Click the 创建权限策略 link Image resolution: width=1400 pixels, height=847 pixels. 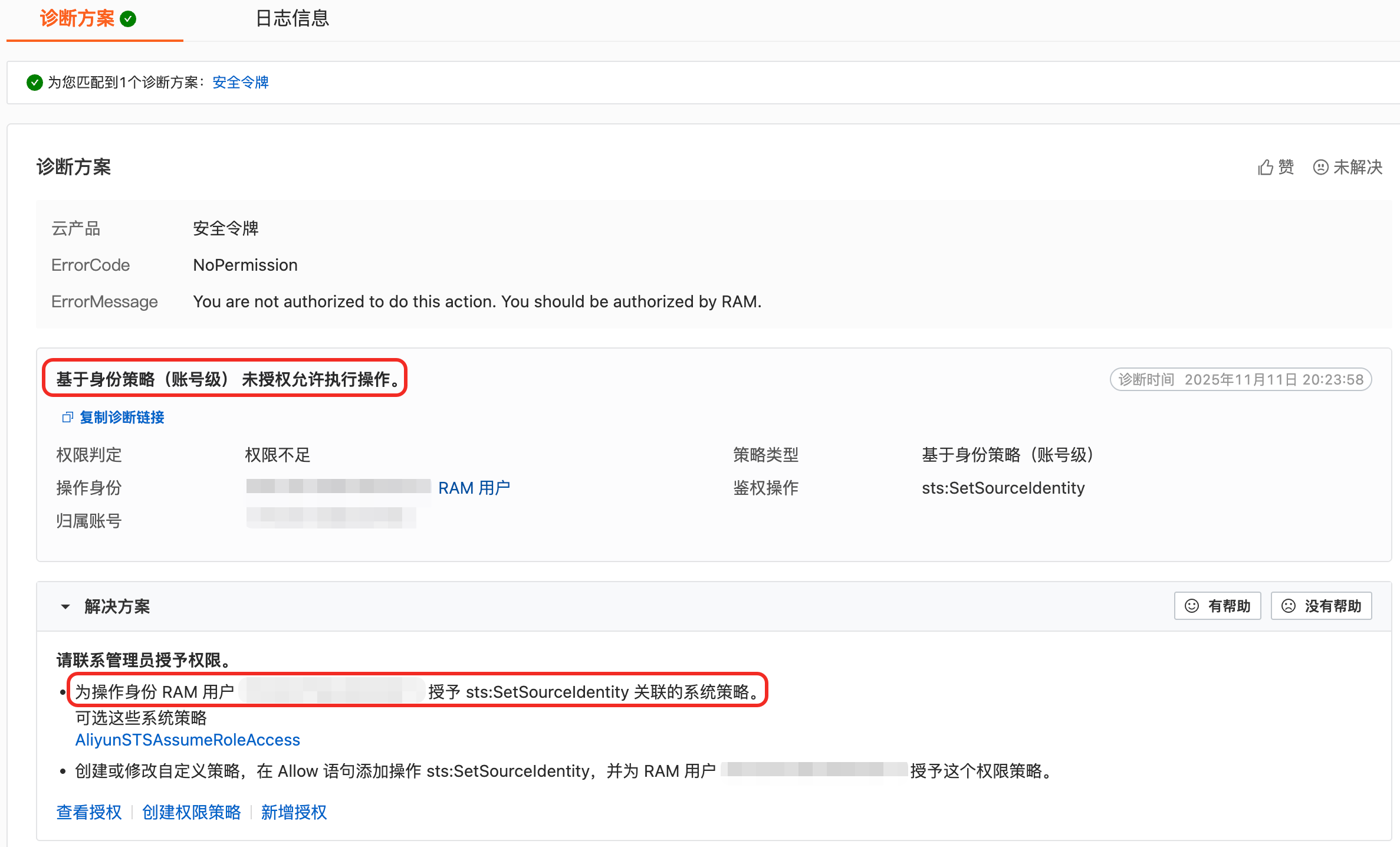pyautogui.click(x=191, y=812)
